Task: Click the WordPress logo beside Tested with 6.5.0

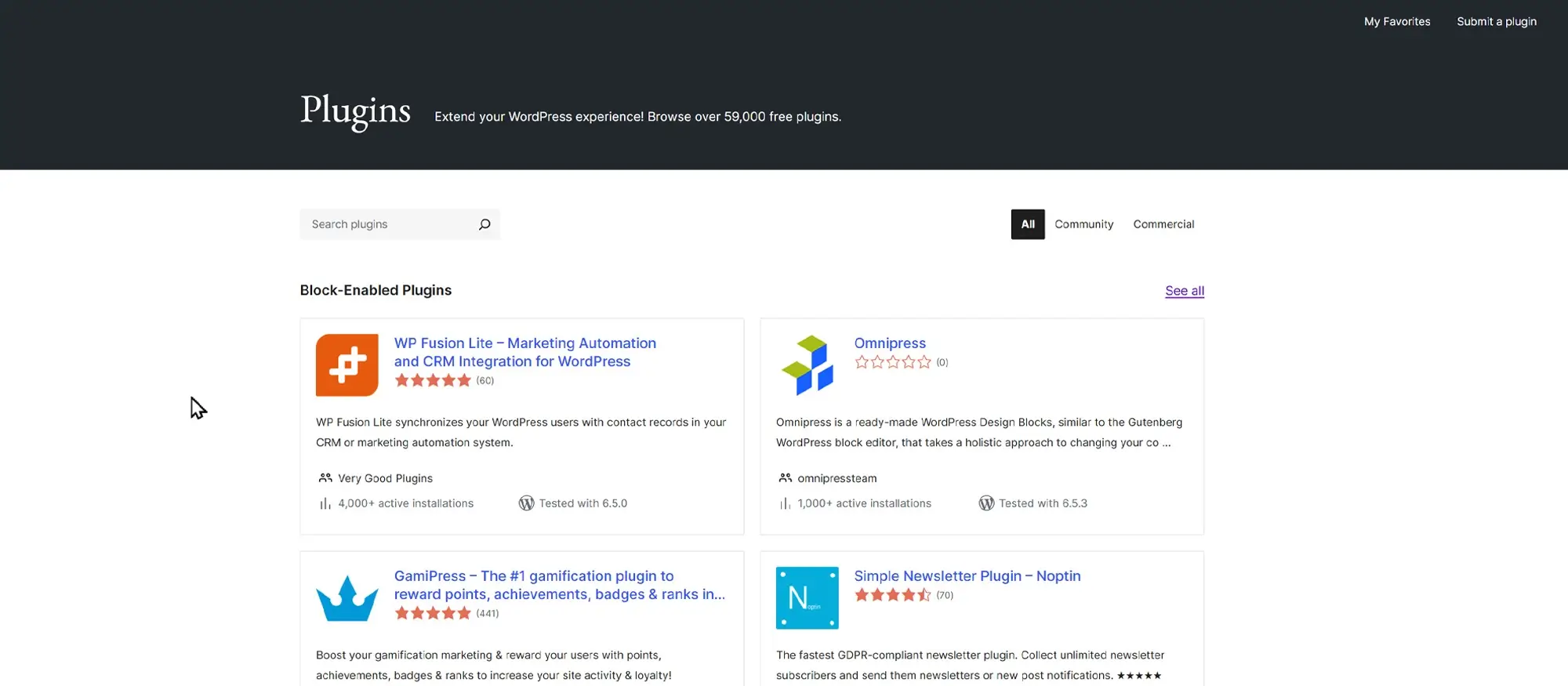Action: point(527,503)
